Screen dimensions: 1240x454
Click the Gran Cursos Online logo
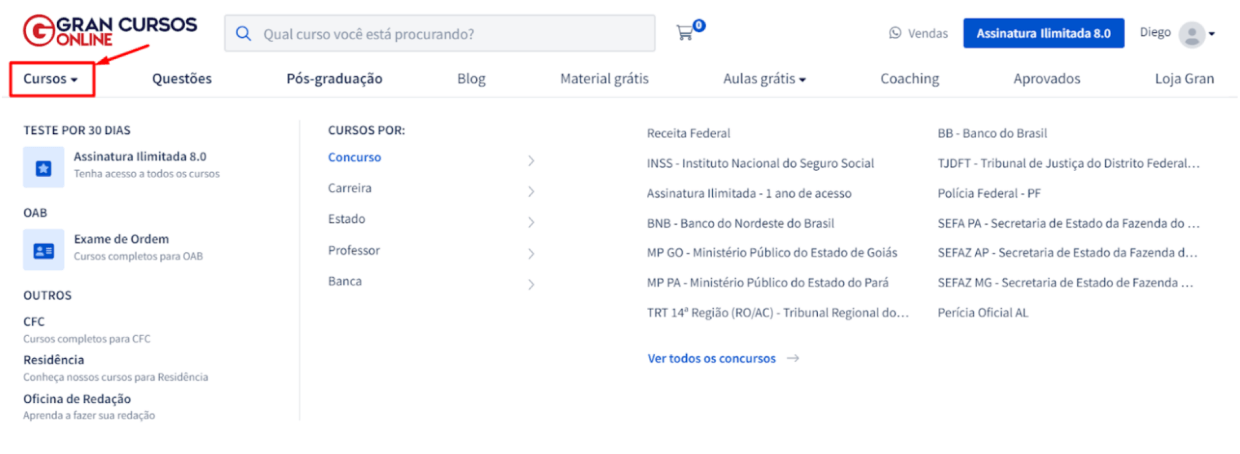[110, 31]
